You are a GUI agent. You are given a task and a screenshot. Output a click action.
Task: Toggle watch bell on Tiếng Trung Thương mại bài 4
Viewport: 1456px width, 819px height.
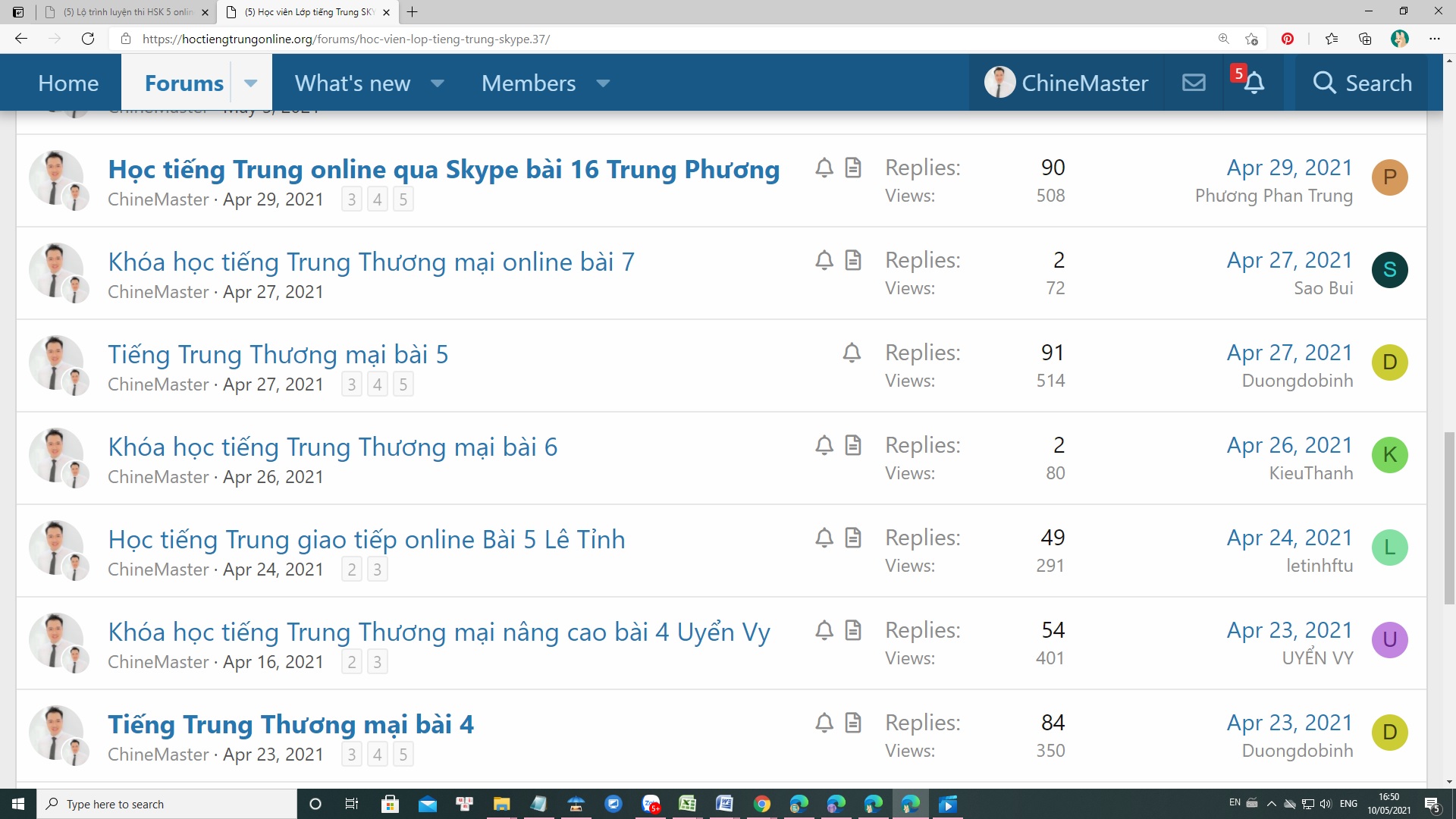click(x=824, y=723)
